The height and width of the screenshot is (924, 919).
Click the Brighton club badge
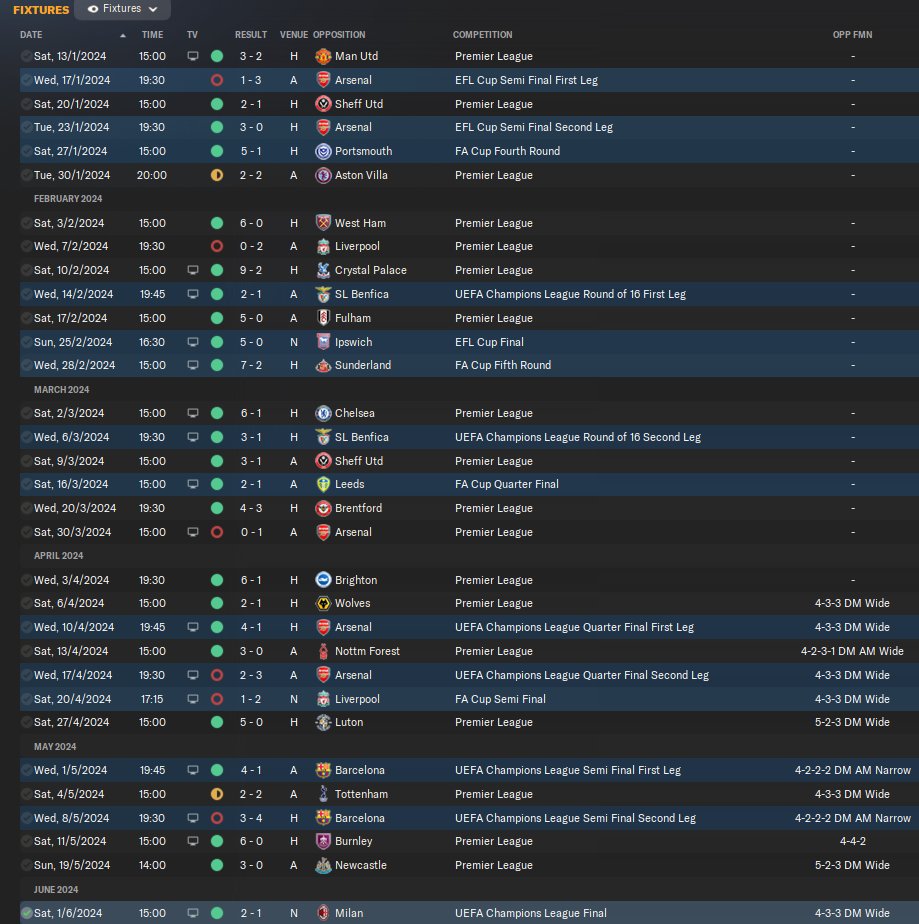[323, 580]
